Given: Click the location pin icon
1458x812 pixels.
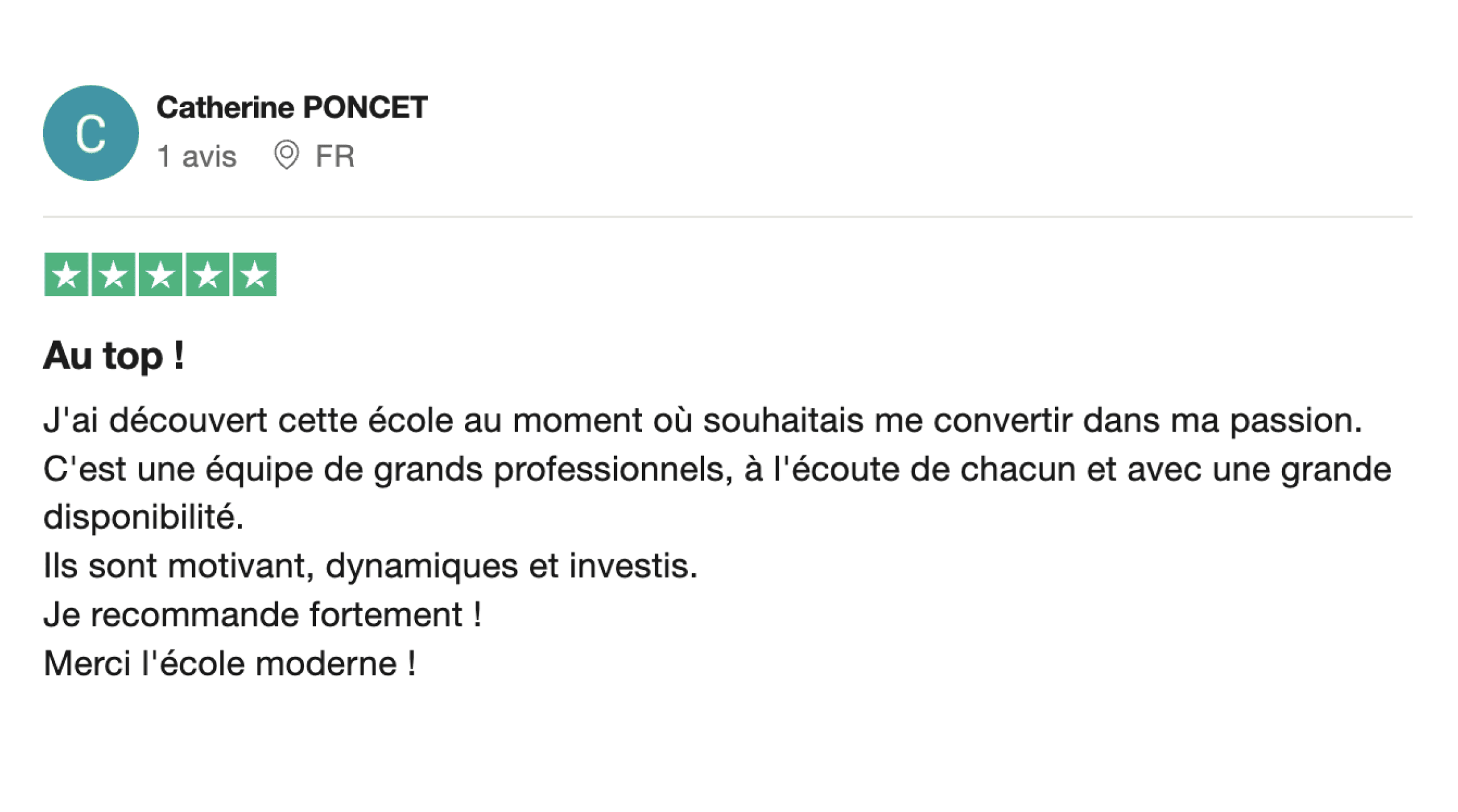Looking at the screenshot, I should [x=287, y=155].
